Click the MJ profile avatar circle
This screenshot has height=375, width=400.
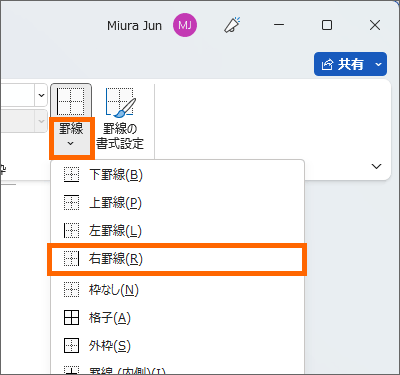point(185,25)
